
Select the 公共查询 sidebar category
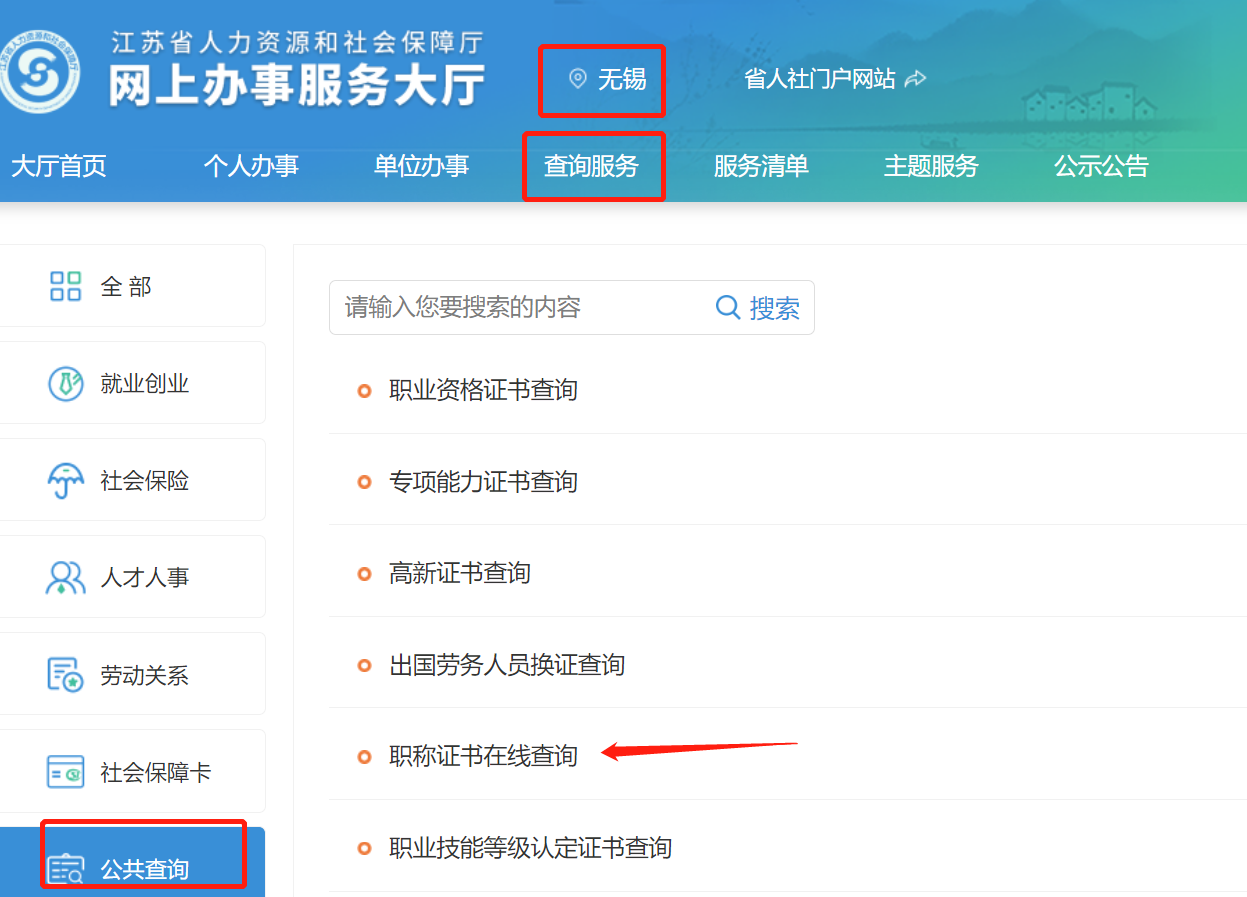(x=144, y=868)
